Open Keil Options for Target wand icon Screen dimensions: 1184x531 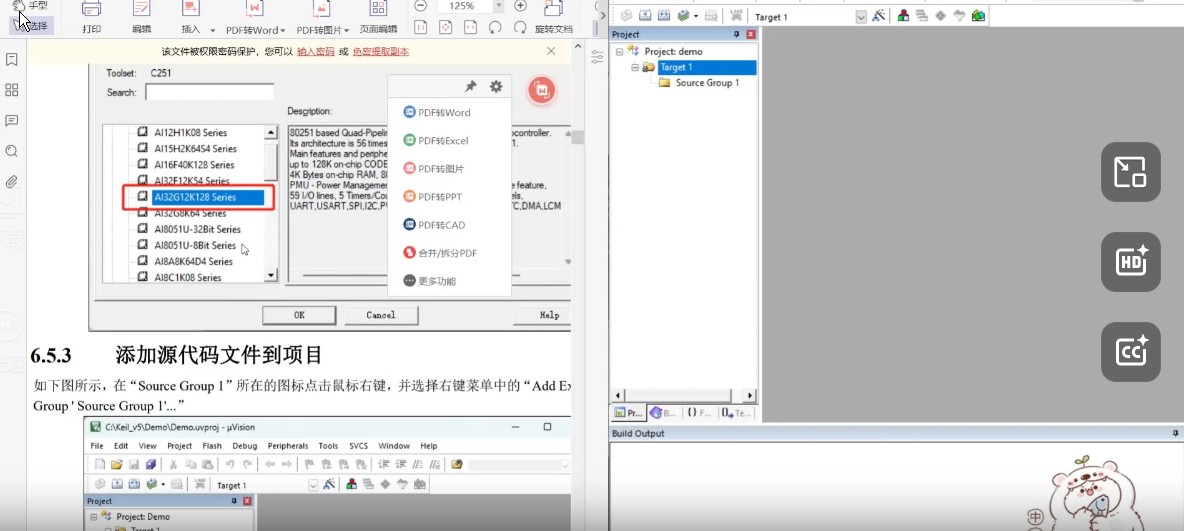point(879,16)
